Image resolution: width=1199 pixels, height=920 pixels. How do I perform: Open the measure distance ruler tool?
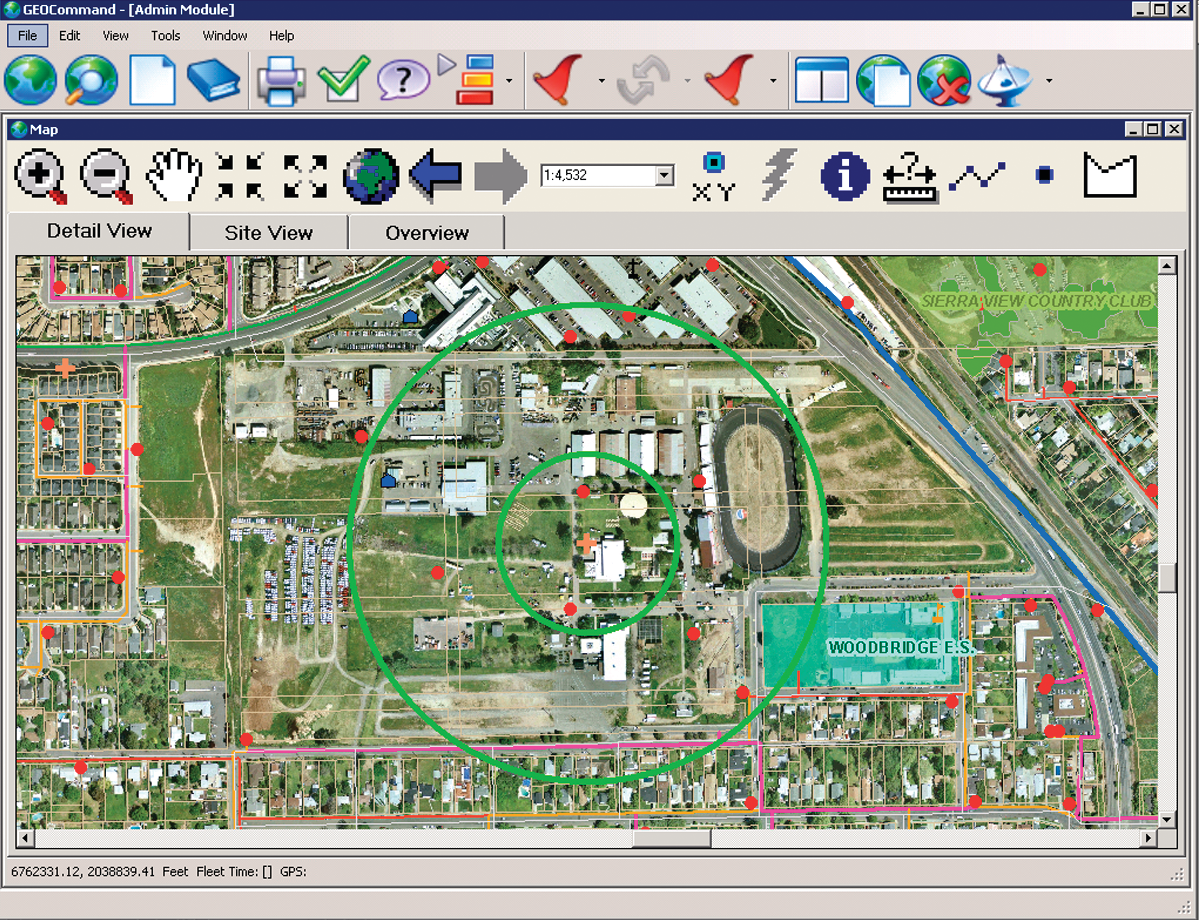point(910,177)
